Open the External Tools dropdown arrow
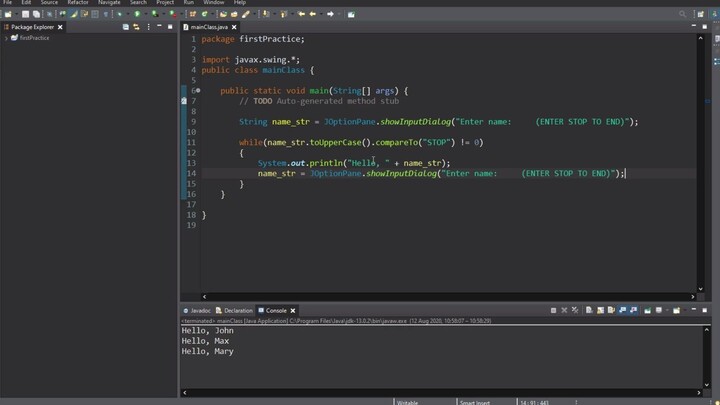720x405 pixels. click(181, 14)
